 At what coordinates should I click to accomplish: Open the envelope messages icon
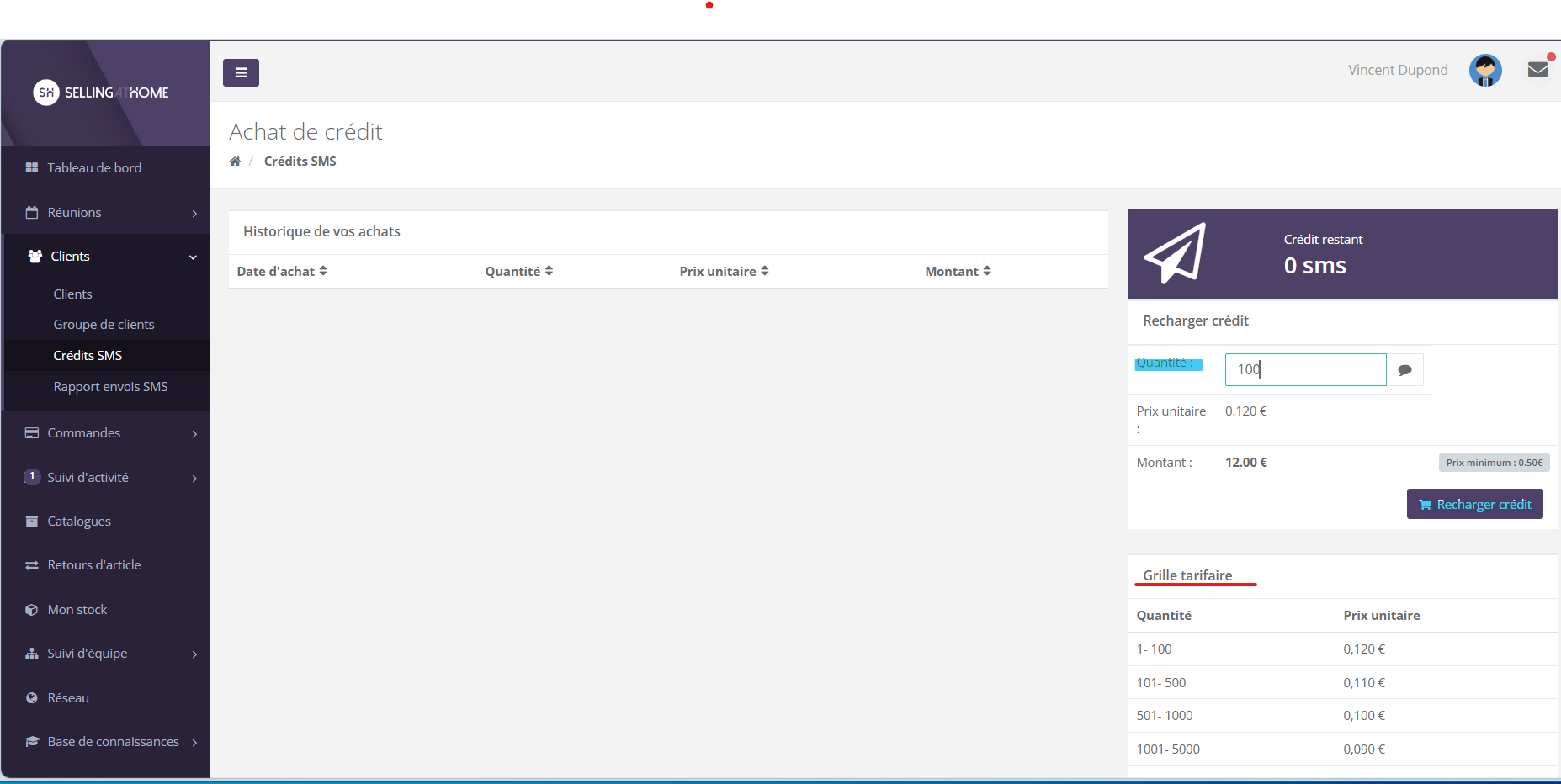[x=1537, y=70]
